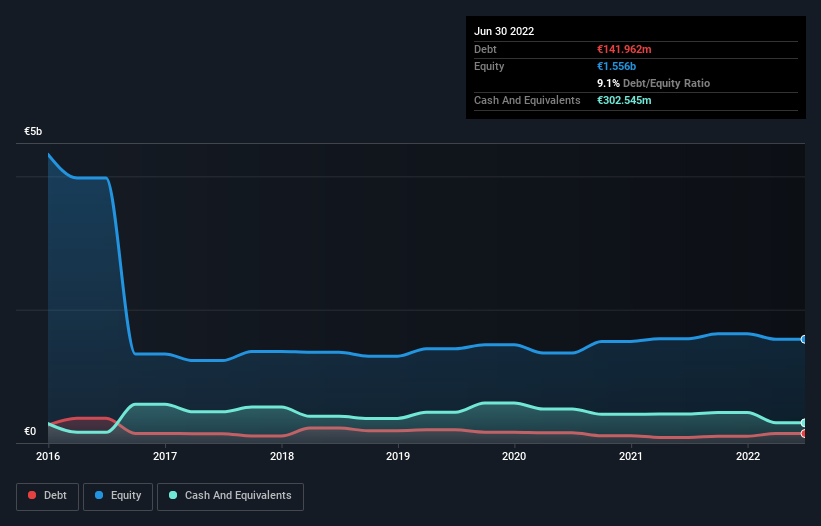821x526 pixels.
Task: Click the 2021 x-axis label
Action: (x=631, y=456)
